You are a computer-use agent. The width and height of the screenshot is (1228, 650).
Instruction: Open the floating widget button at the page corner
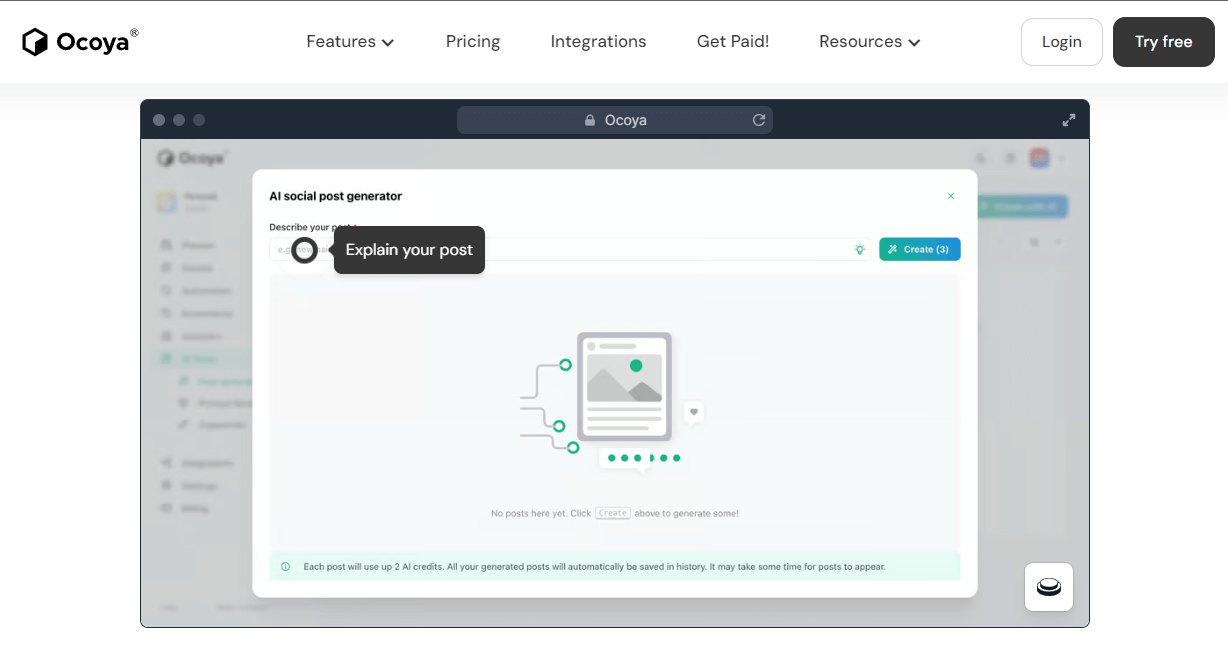(x=1049, y=587)
